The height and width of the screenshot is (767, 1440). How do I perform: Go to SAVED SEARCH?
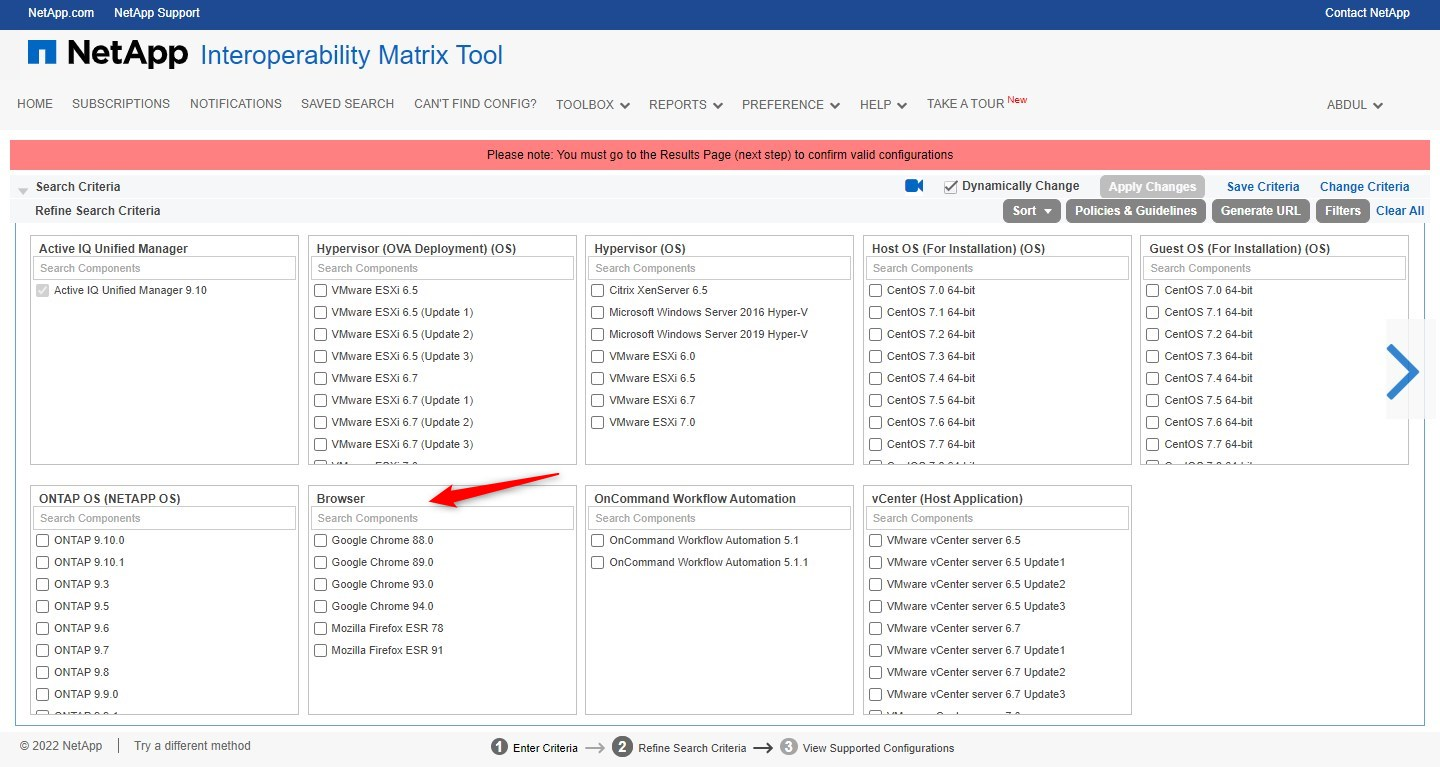tap(347, 104)
